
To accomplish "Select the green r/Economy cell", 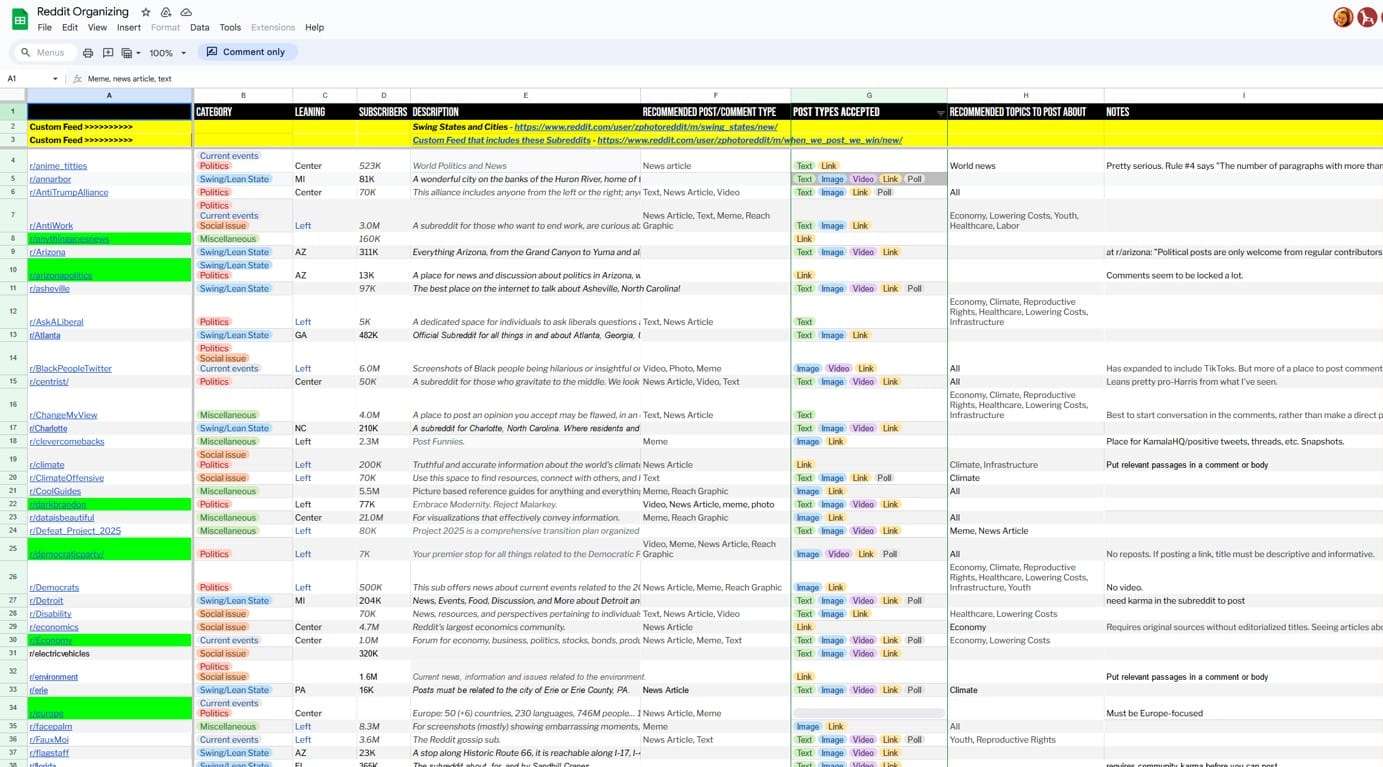I will pyautogui.click(x=109, y=640).
